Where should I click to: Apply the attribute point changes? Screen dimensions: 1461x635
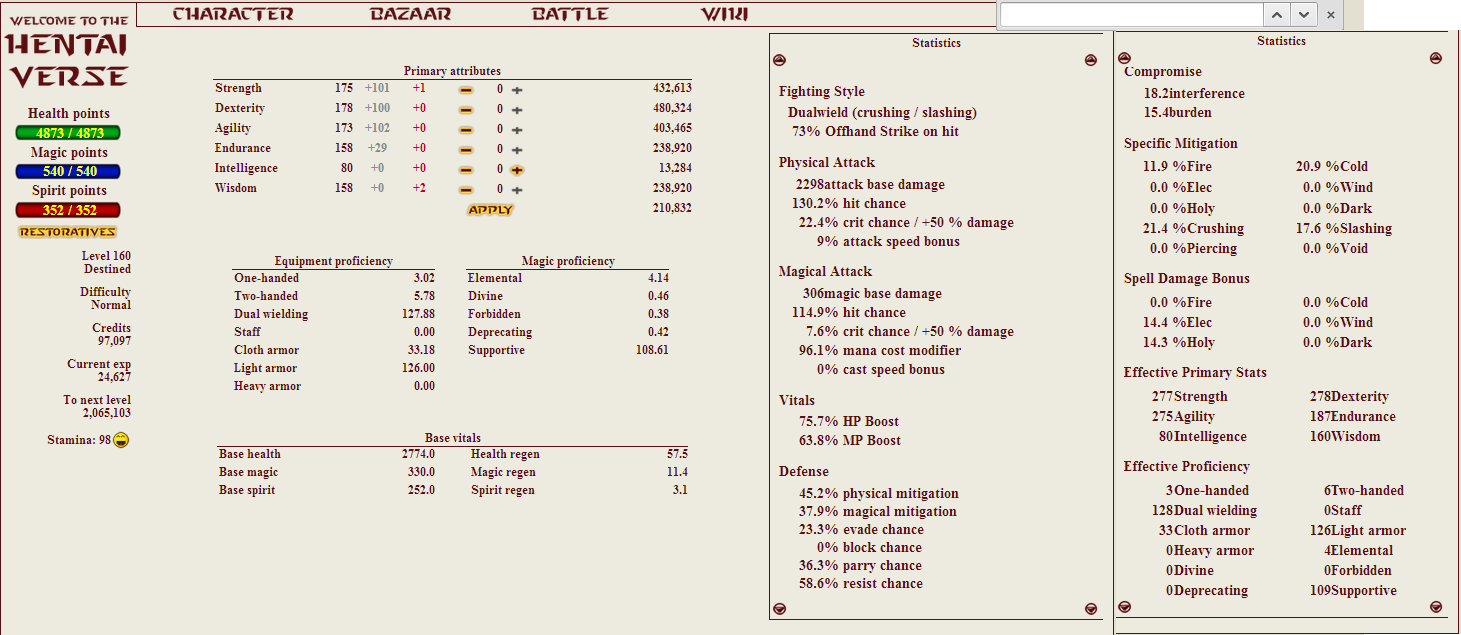coord(490,210)
